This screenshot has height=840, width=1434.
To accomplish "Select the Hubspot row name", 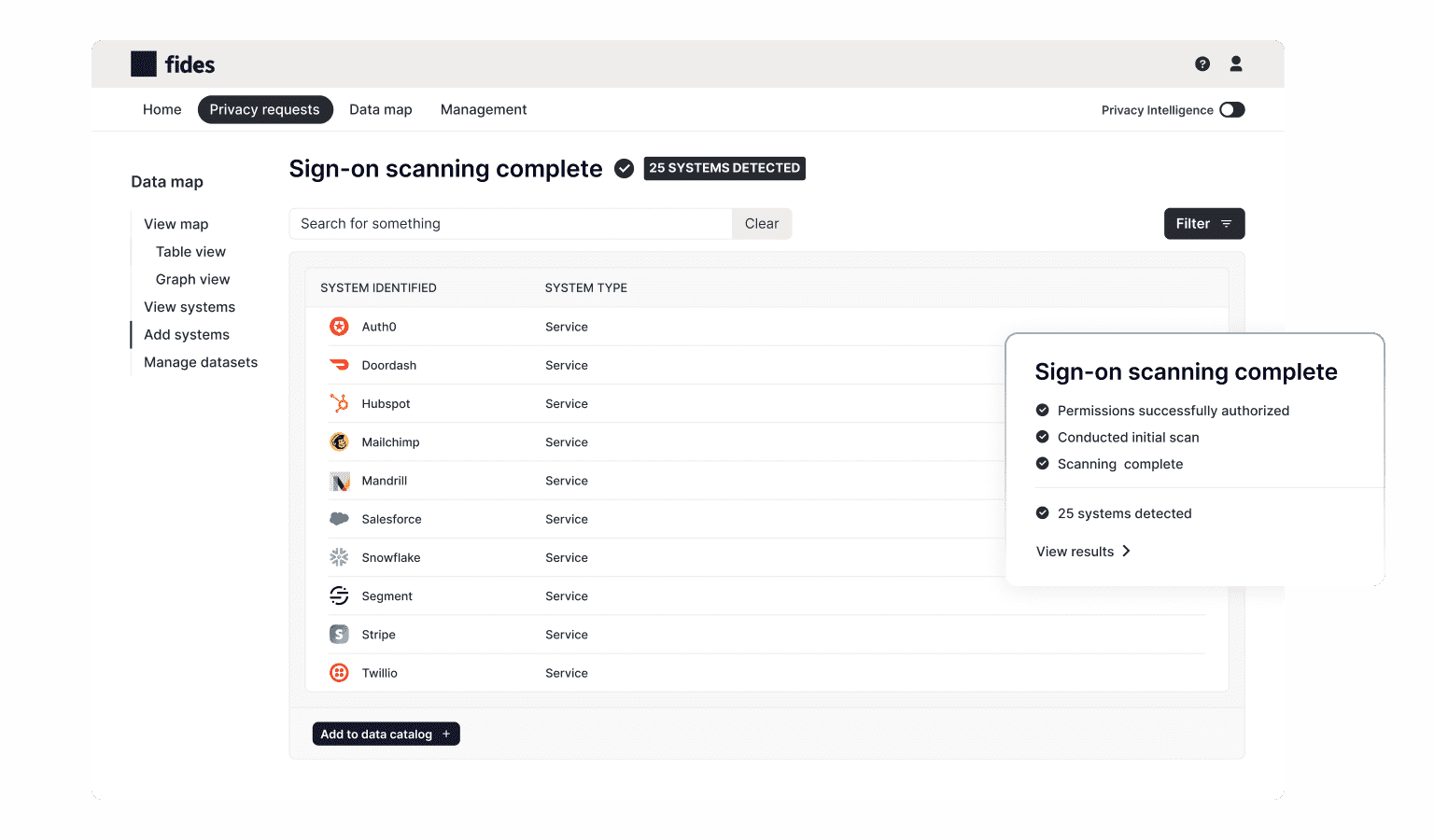I will tap(386, 404).
